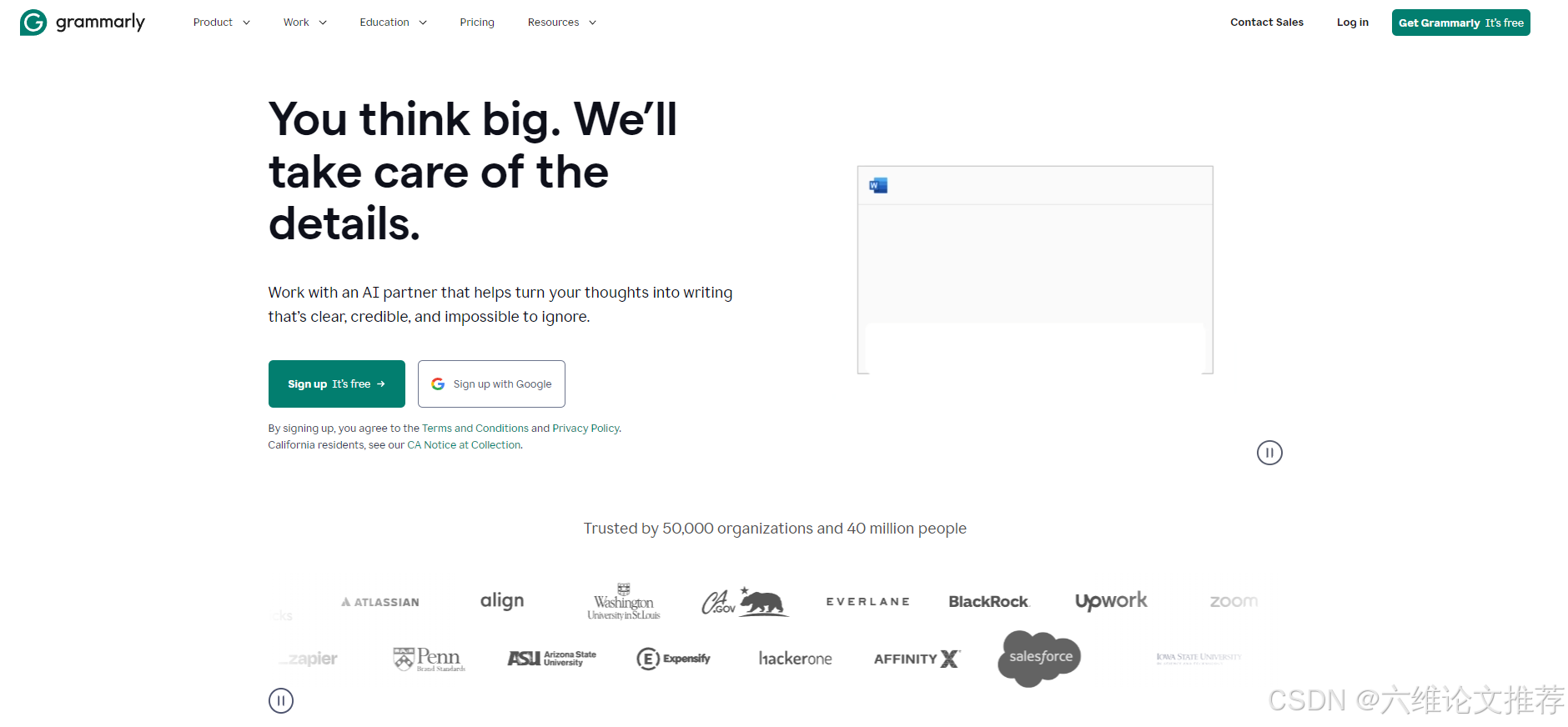Click the Iowa State University logo
The width and height of the screenshot is (1568, 727).
tap(1199, 658)
